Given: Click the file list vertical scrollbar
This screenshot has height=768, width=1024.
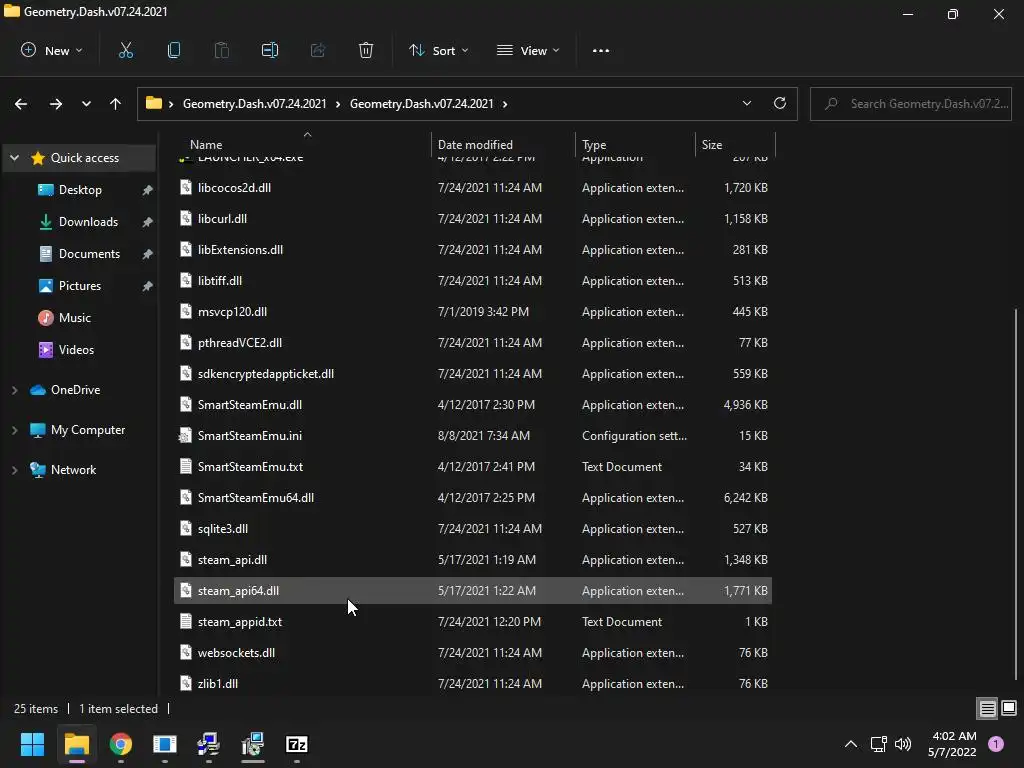Looking at the screenshot, I should (1016, 493).
